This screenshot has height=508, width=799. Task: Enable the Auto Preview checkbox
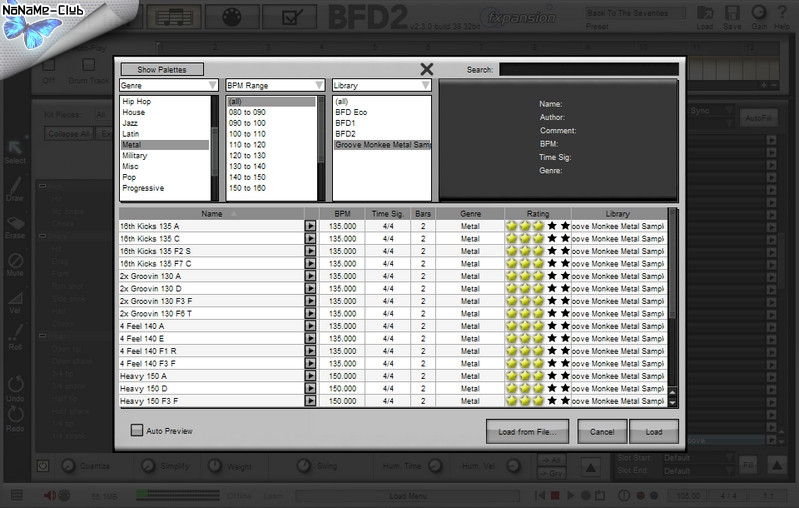(137, 431)
